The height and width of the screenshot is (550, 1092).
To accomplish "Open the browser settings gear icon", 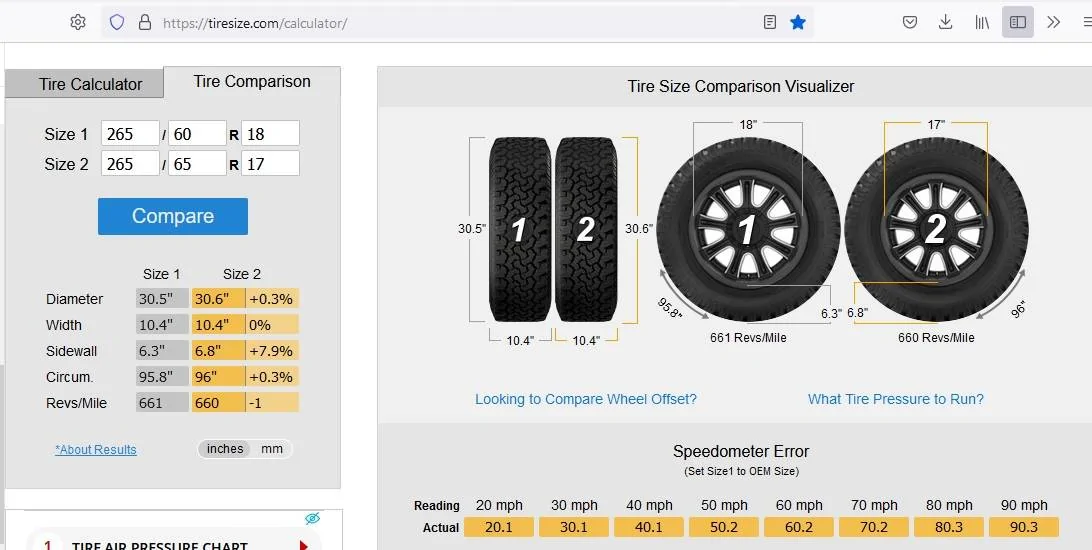I will click(77, 22).
